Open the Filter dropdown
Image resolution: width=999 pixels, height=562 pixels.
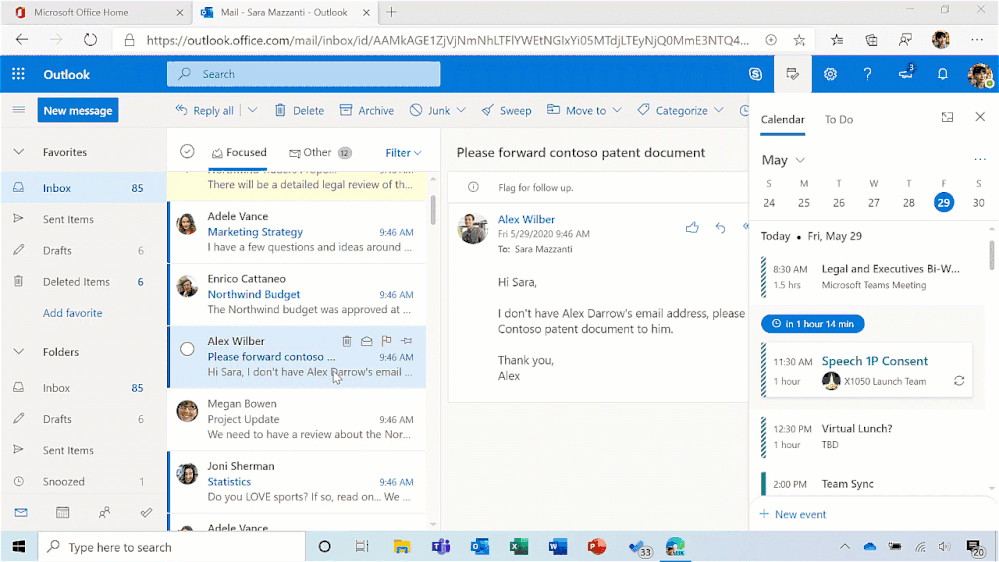point(403,153)
